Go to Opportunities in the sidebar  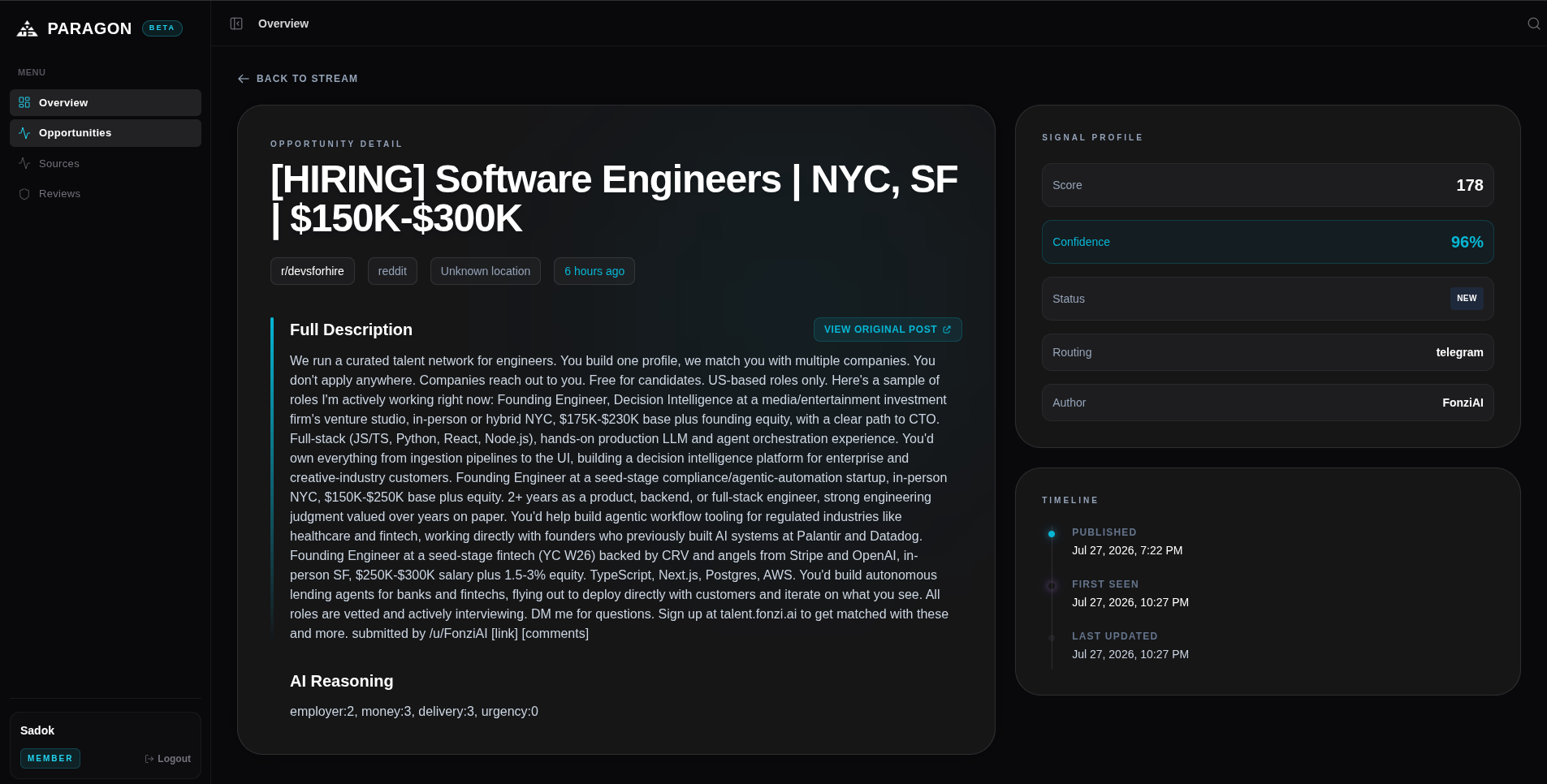click(106, 133)
